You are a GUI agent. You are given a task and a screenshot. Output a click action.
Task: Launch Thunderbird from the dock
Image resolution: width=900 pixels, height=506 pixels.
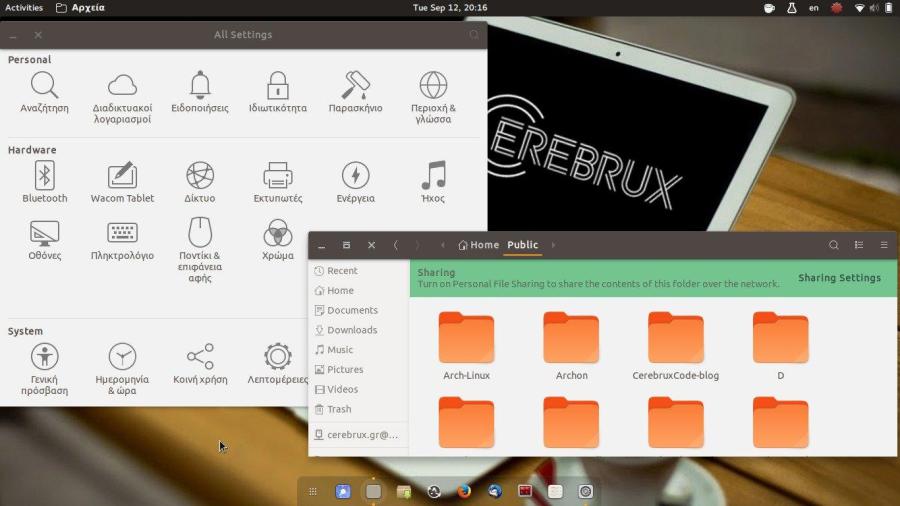[x=494, y=492]
